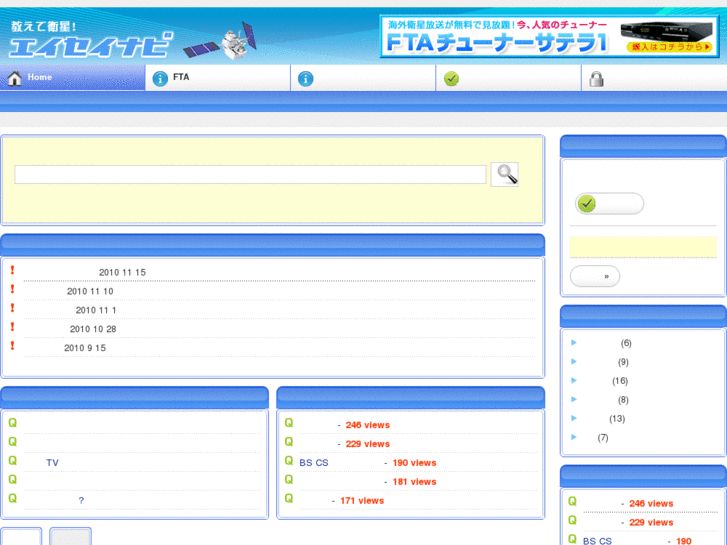This screenshot has height=545, width=727.
Task: Click the arrow beside category (8)
Action: pos(574,399)
